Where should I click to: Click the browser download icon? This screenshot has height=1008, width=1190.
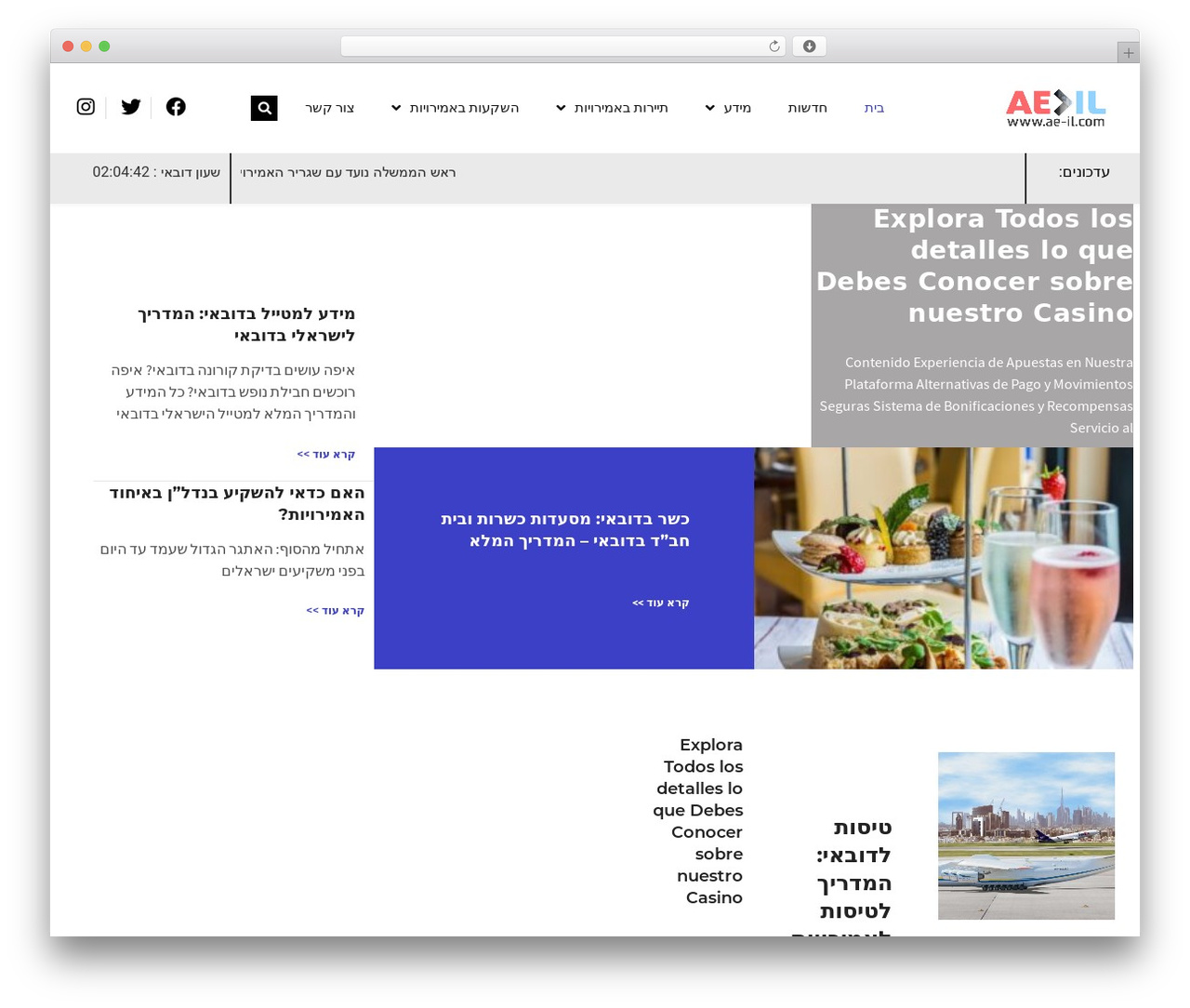click(x=809, y=46)
